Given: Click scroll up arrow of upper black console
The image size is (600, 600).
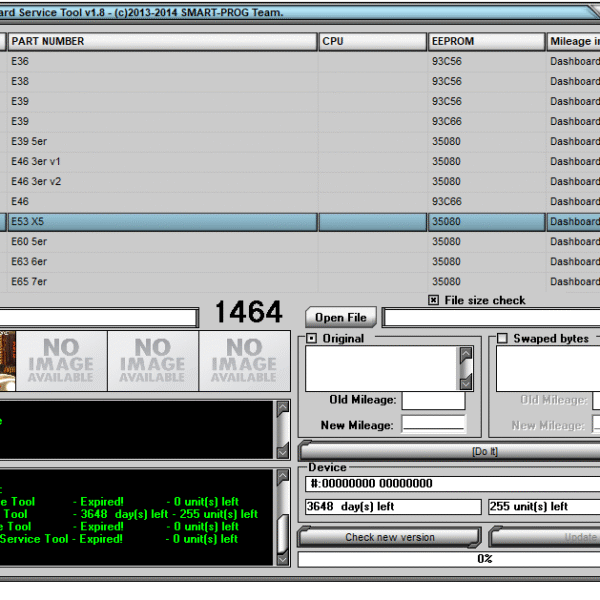Looking at the screenshot, I should (282, 409).
